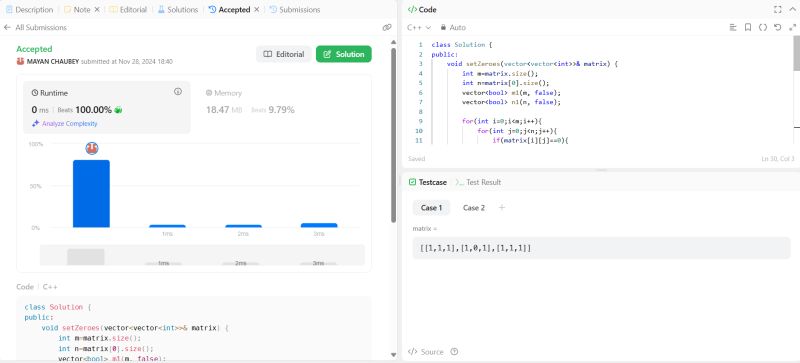
Task: Toggle the Auto lock setting
Action: [x=453, y=28]
